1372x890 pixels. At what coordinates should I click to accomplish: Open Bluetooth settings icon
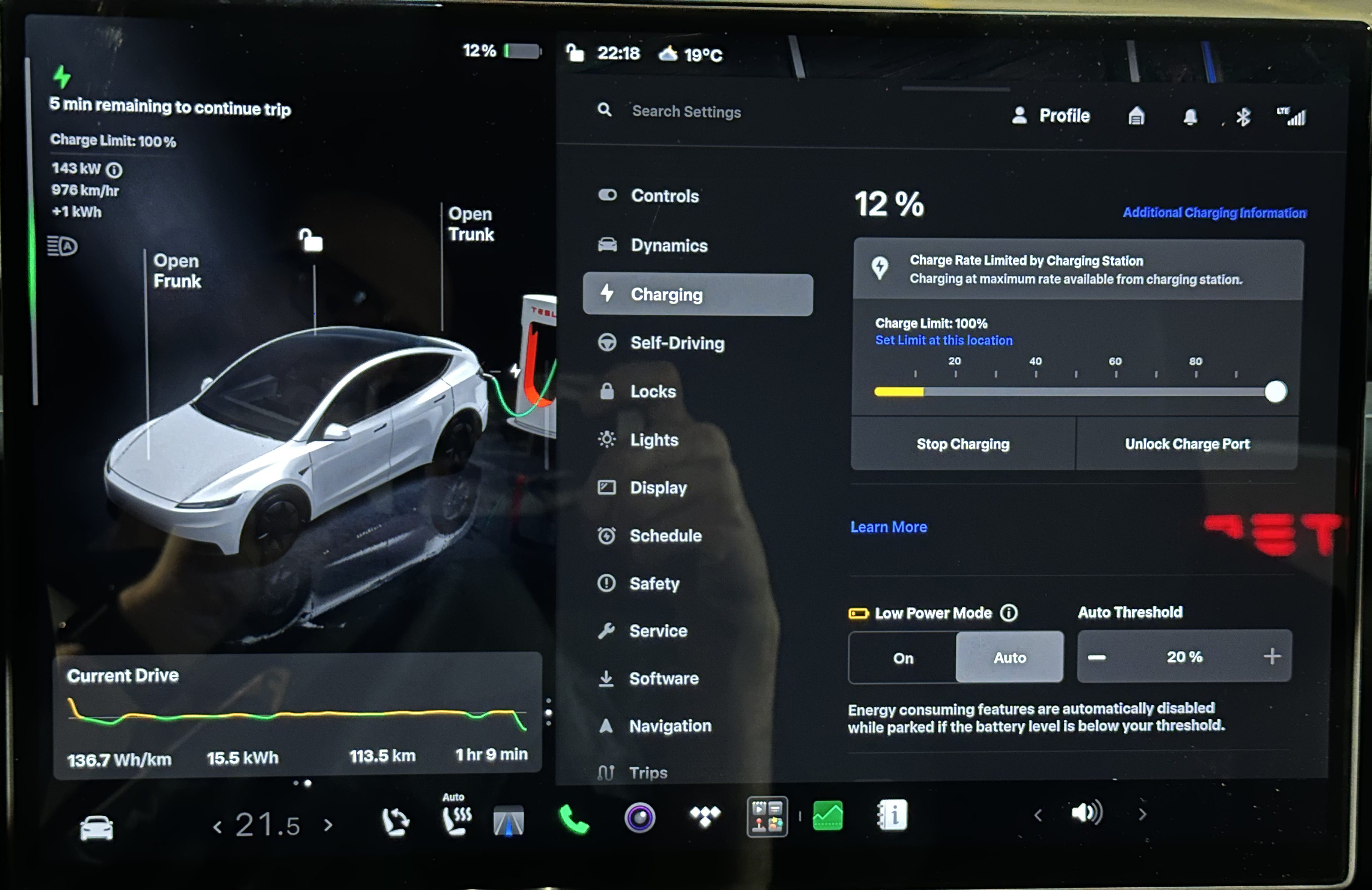[x=1243, y=117]
